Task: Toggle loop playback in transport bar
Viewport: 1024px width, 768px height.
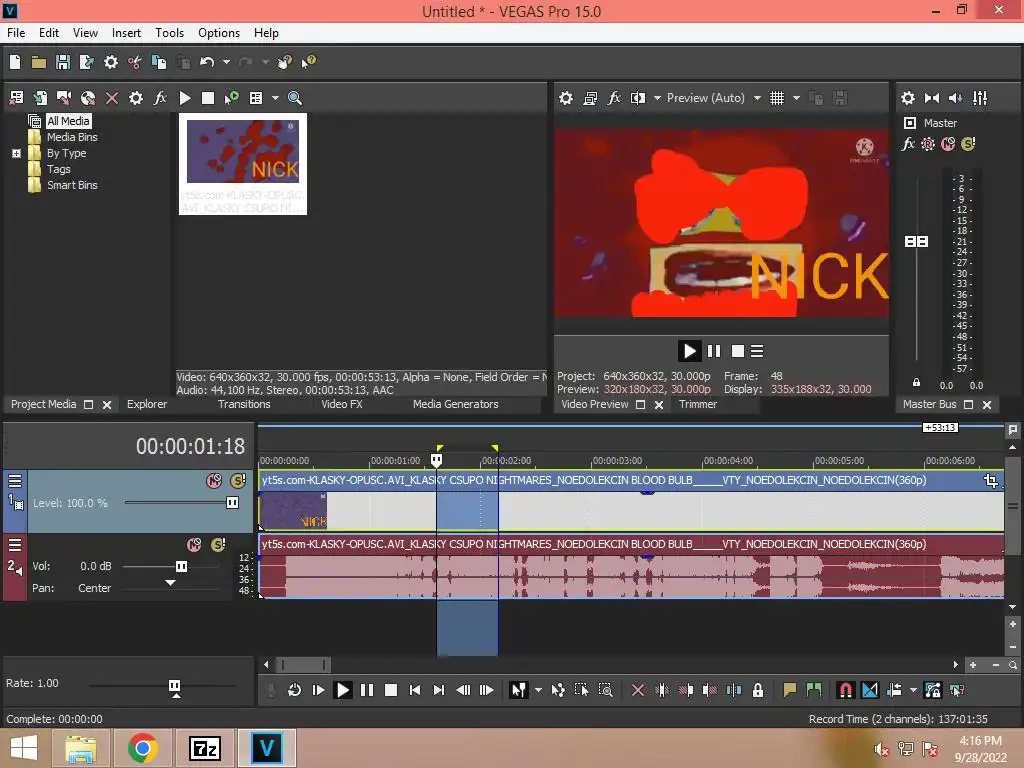Action: click(x=294, y=690)
